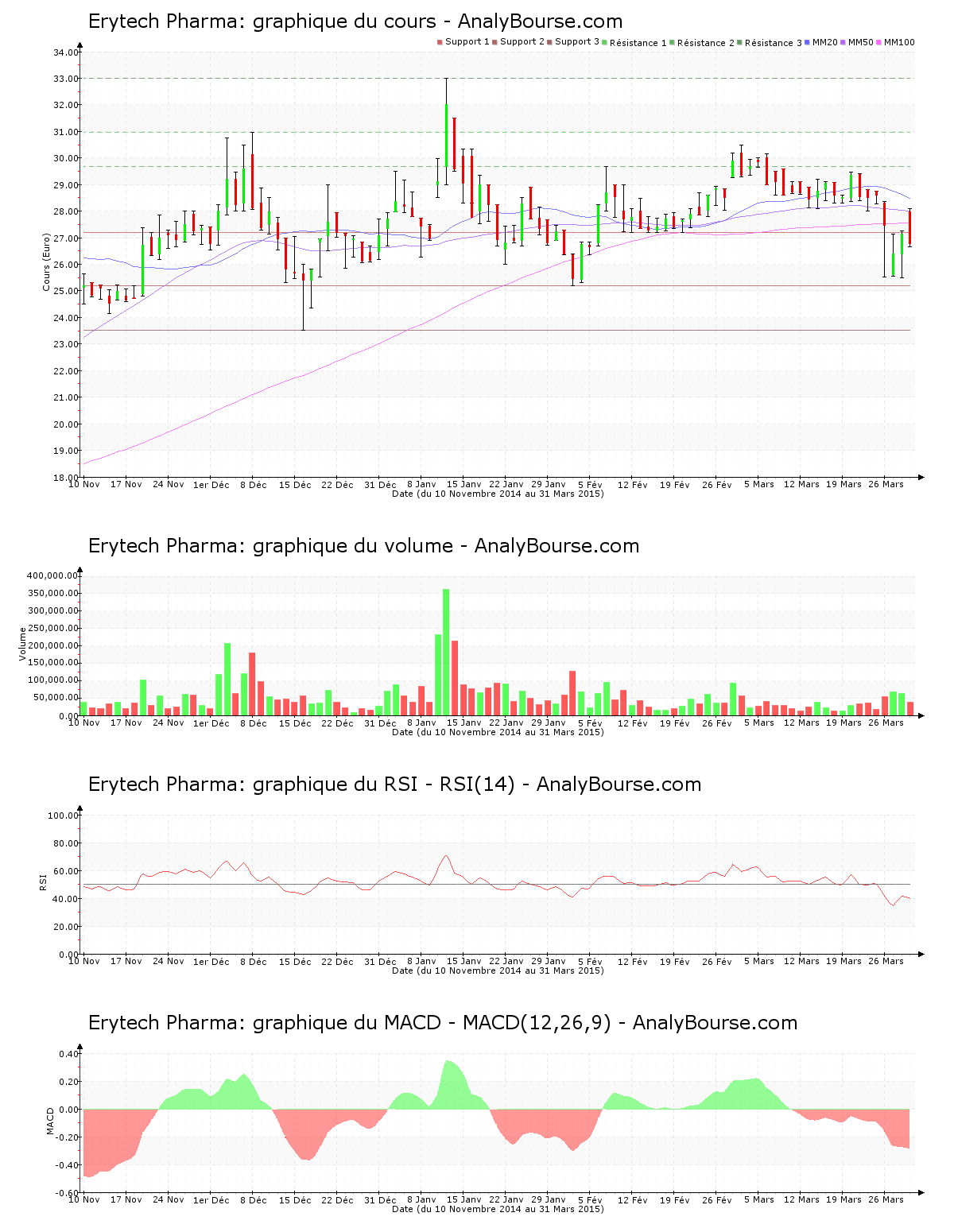Select the MM50 legend label
The height and width of the screenshot is (1232, 954).
click(x=860, y=42)
